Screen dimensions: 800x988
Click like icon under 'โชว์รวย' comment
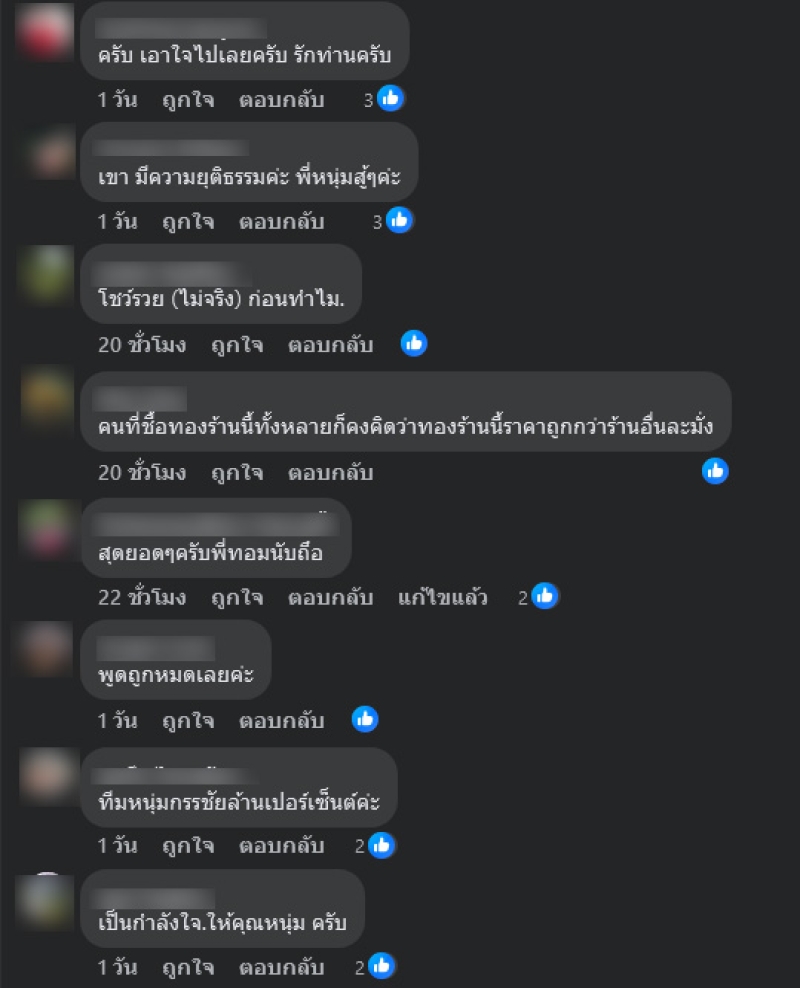pos(414,343)
